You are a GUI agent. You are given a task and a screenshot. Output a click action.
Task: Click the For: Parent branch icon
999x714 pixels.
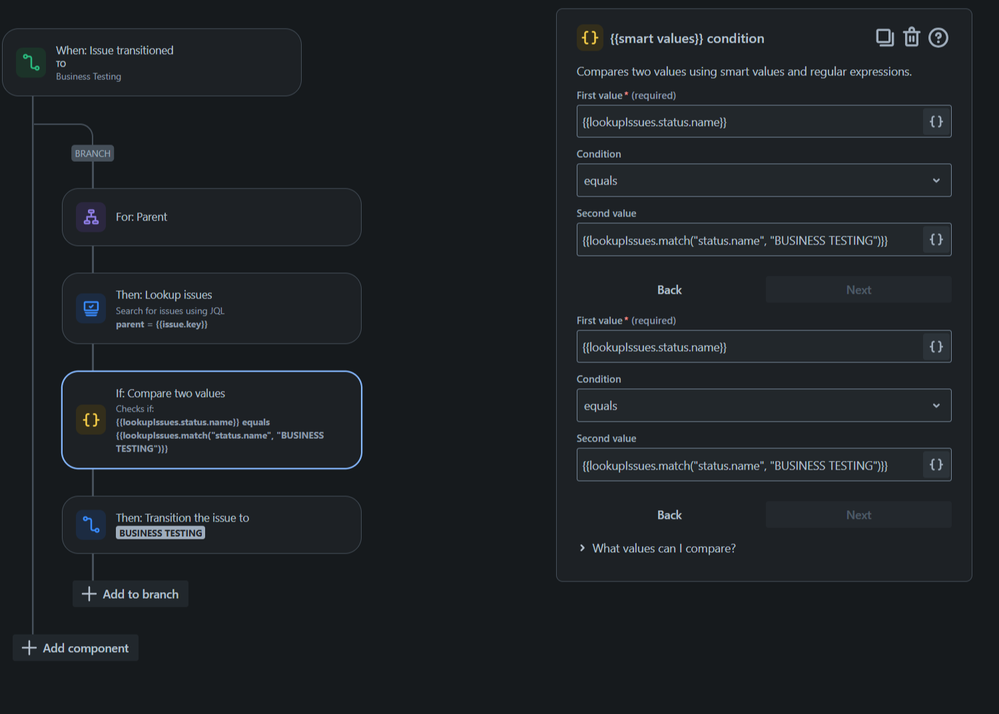tap(91, 217)
